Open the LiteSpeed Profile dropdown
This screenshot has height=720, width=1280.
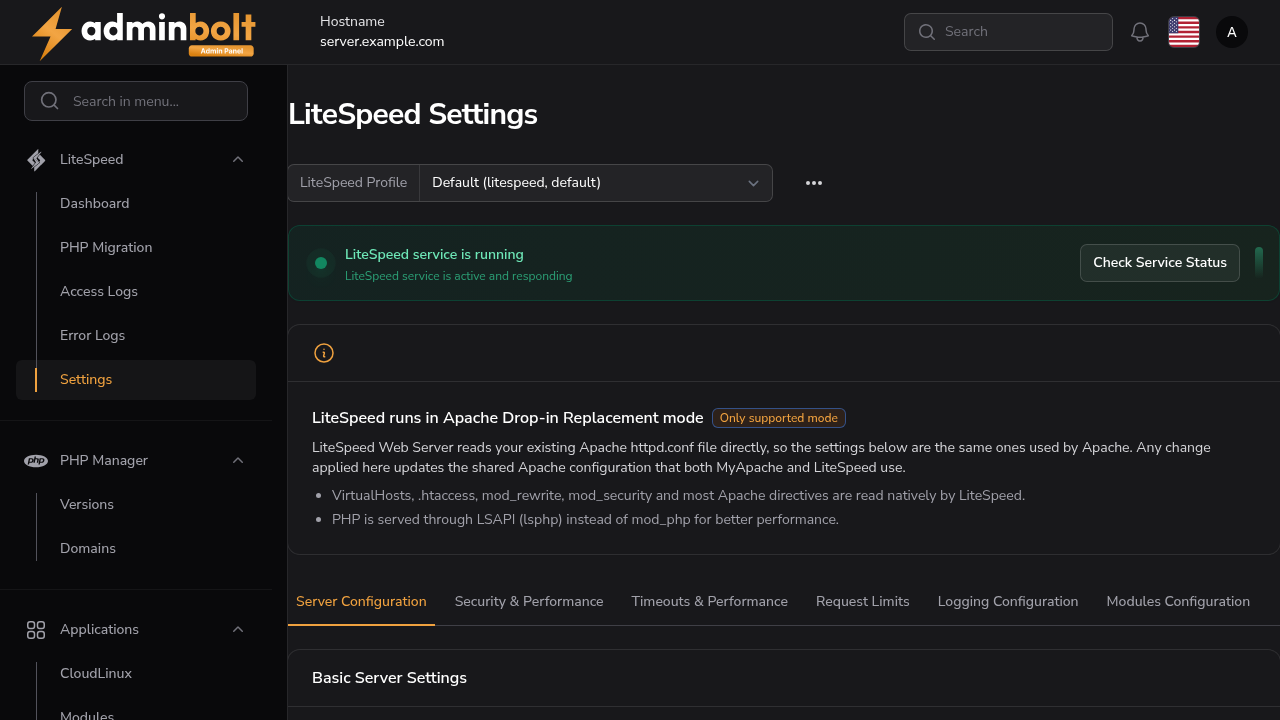[596, 183]
